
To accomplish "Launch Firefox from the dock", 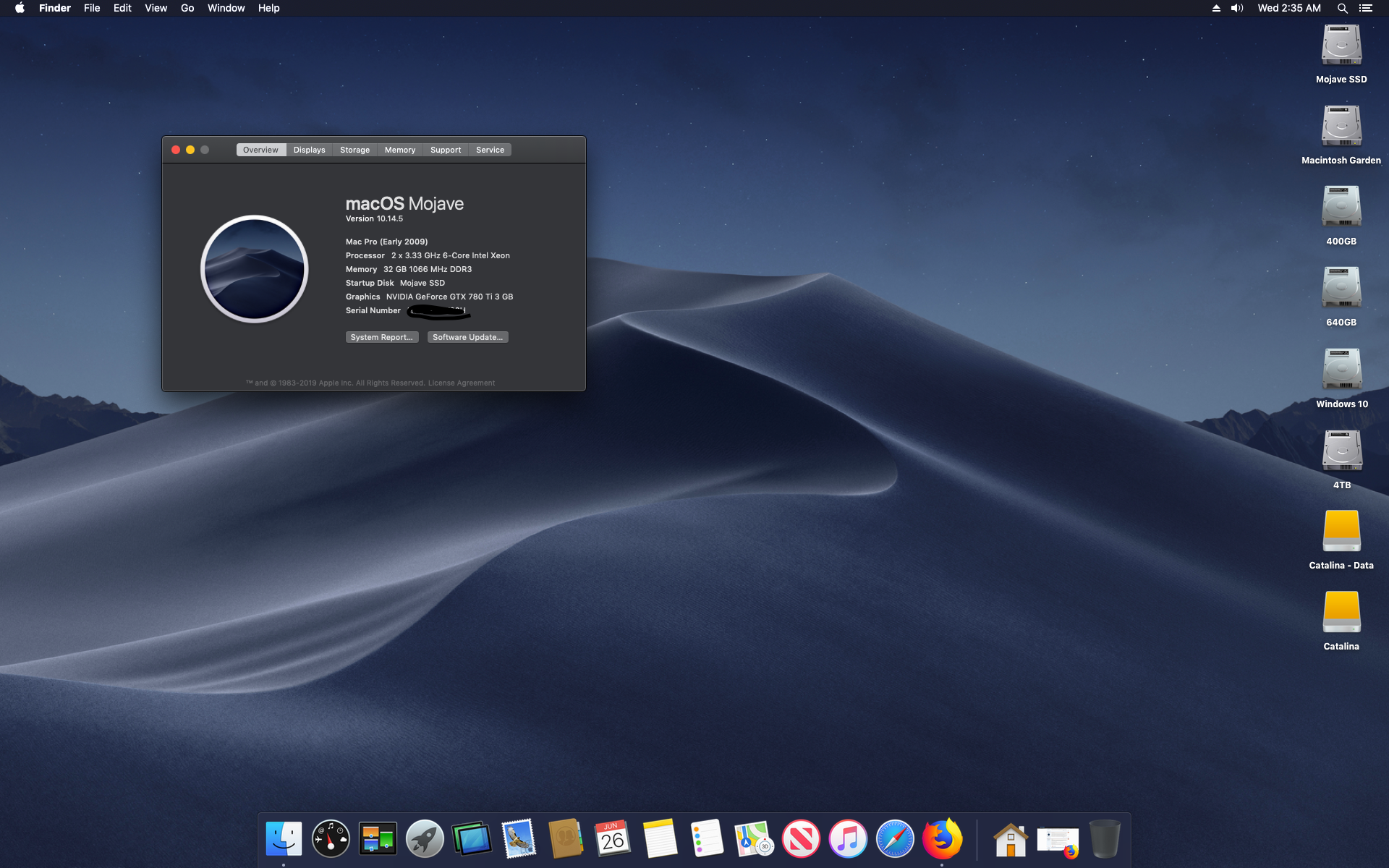I will click(x=942, y=839).
